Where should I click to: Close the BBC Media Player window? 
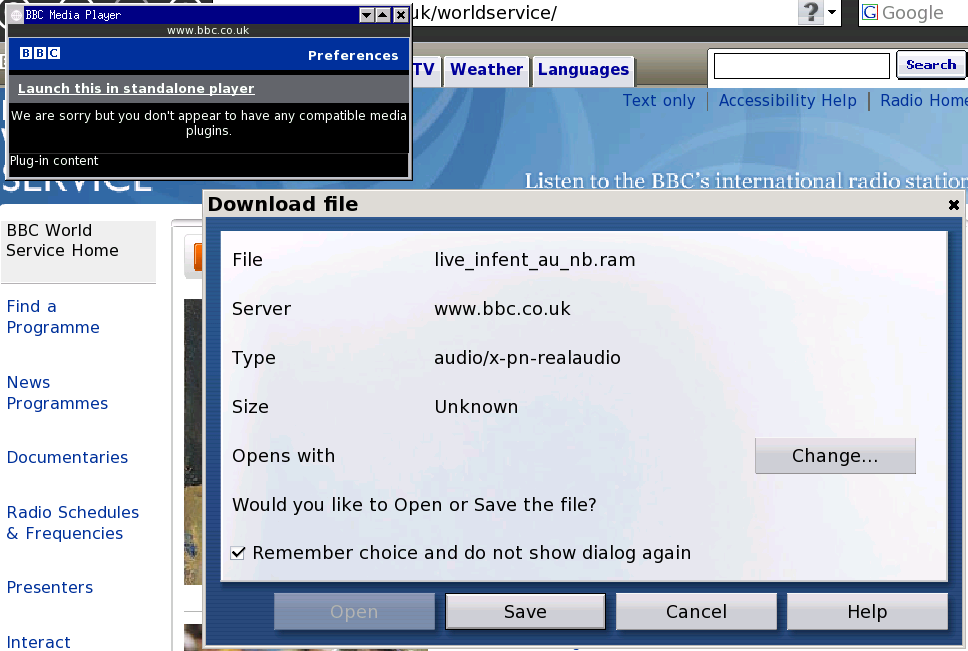coord(400,15)
